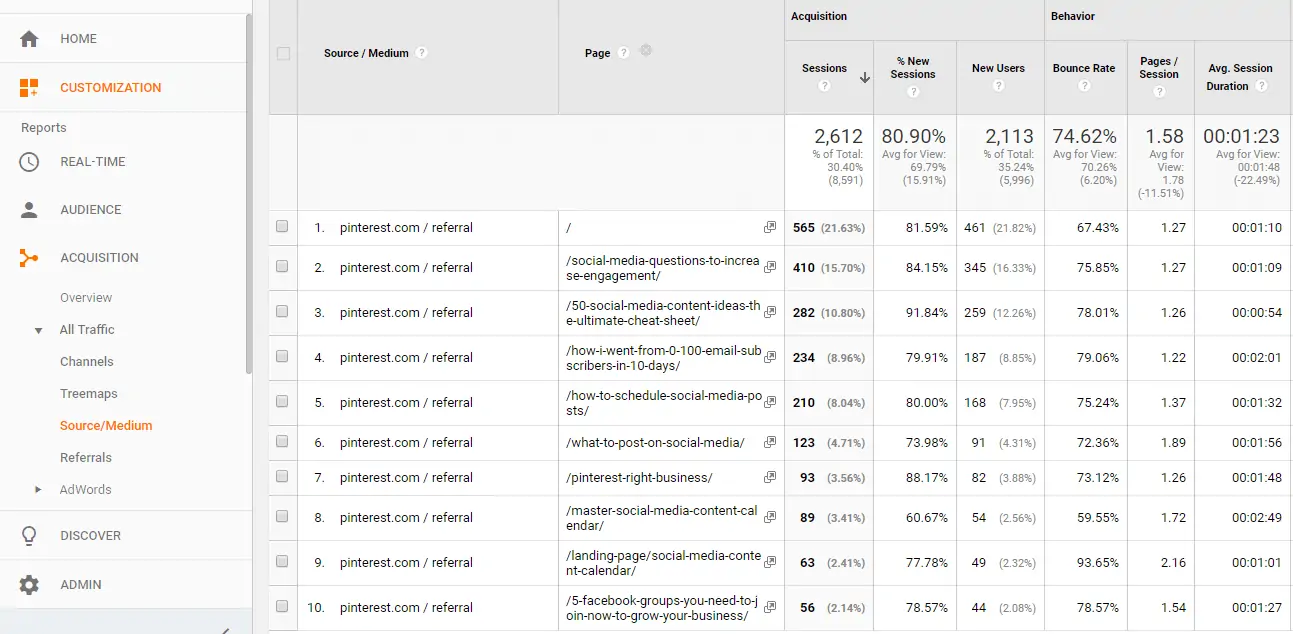Open the Referrals report
This screenshot has width=1293, height=634.
86,458
